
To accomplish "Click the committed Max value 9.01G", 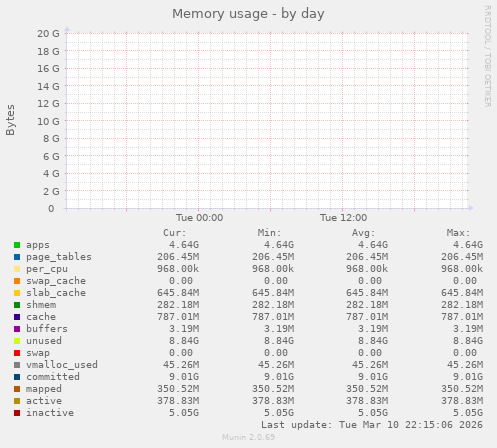I will point(468,377).
